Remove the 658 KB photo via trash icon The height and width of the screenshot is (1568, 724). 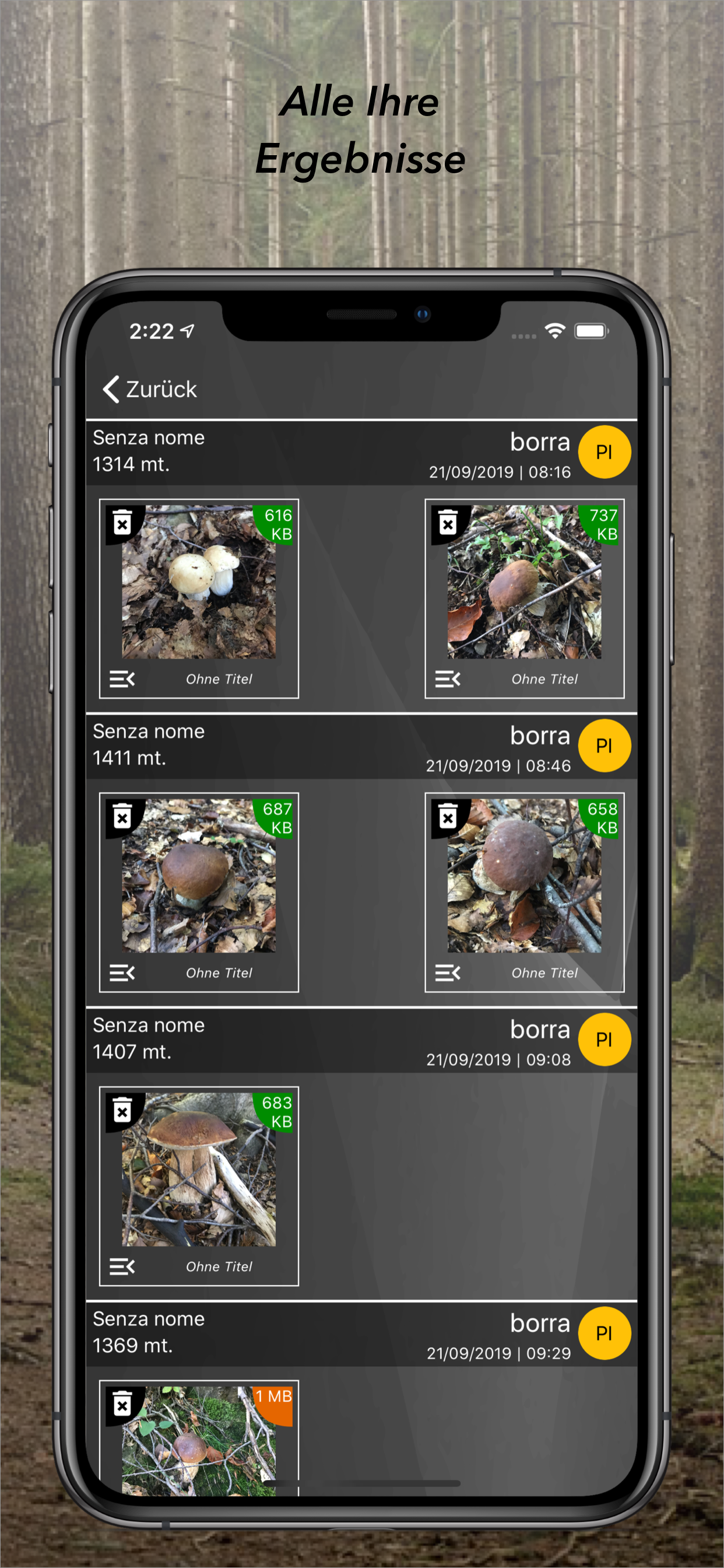point(448,816)
